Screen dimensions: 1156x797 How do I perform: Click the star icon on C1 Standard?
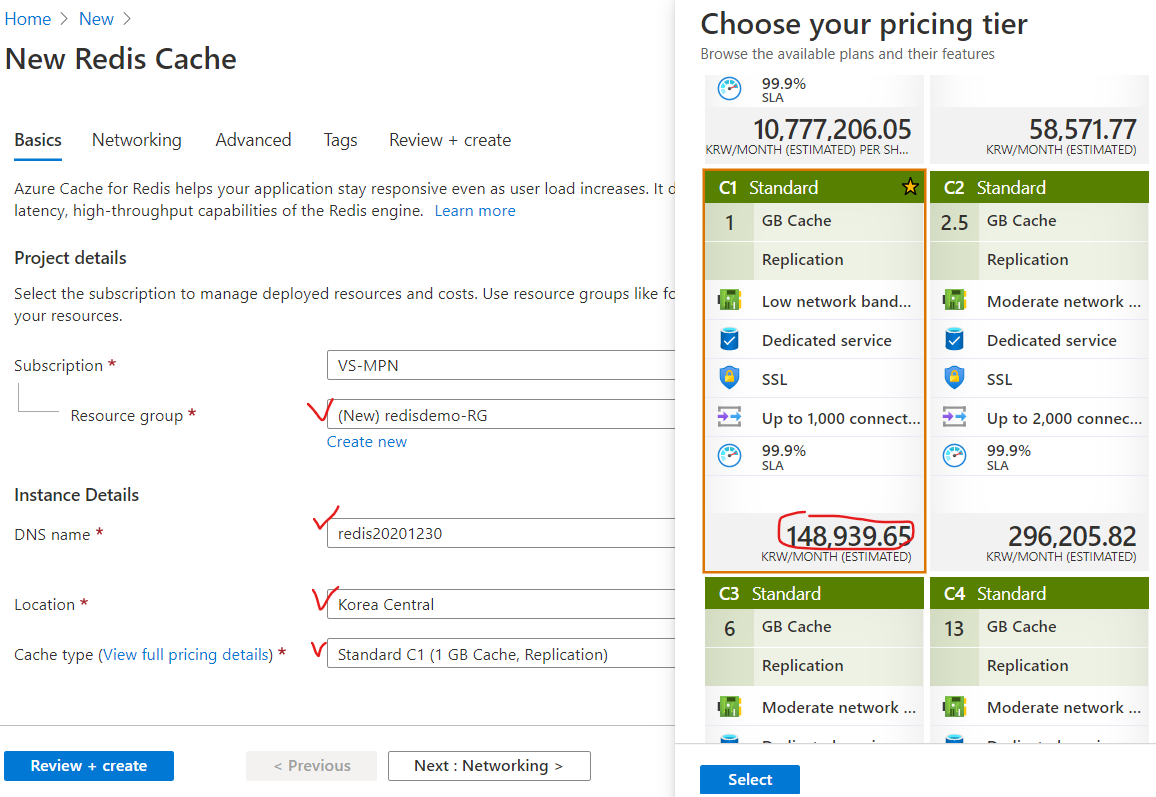point(909,187)
